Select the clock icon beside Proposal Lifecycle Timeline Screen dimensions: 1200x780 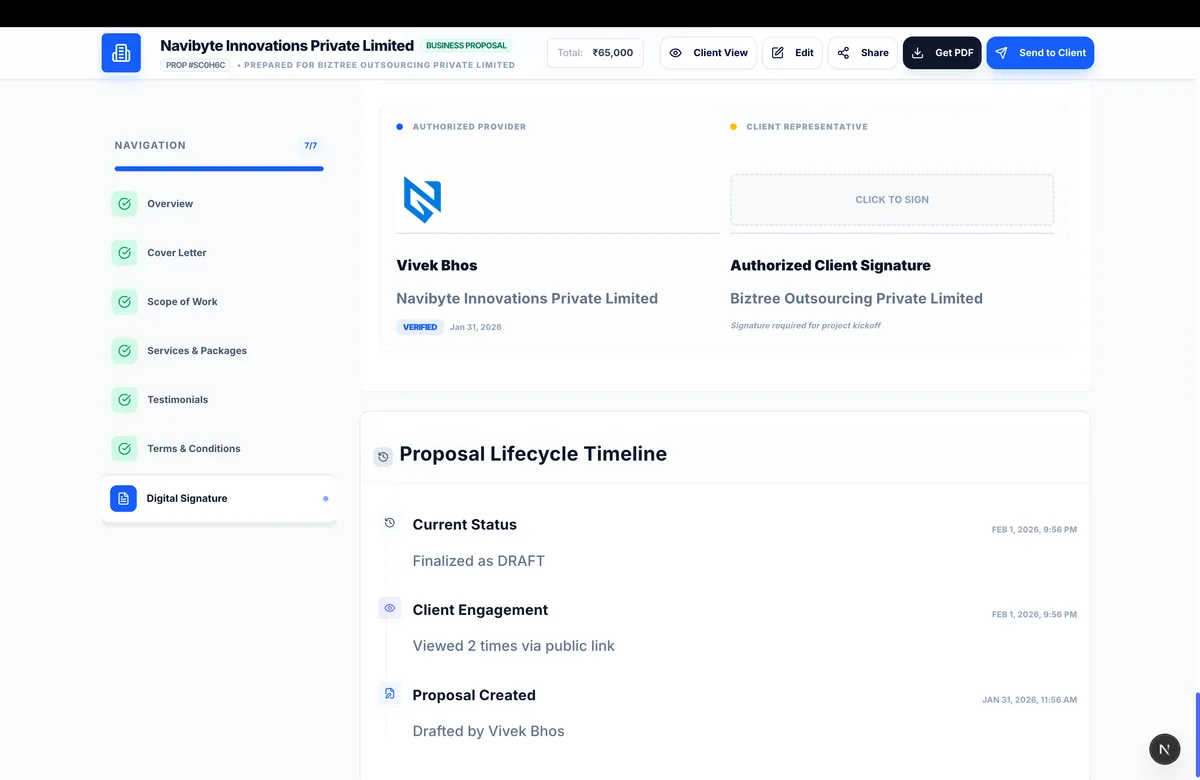[x=382, y=456]
